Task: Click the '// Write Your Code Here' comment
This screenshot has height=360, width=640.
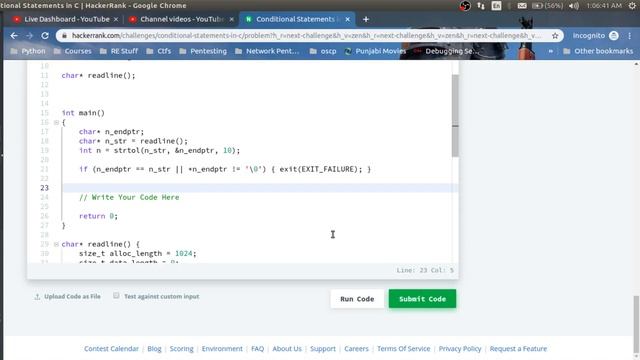Action: click(129, 197)
